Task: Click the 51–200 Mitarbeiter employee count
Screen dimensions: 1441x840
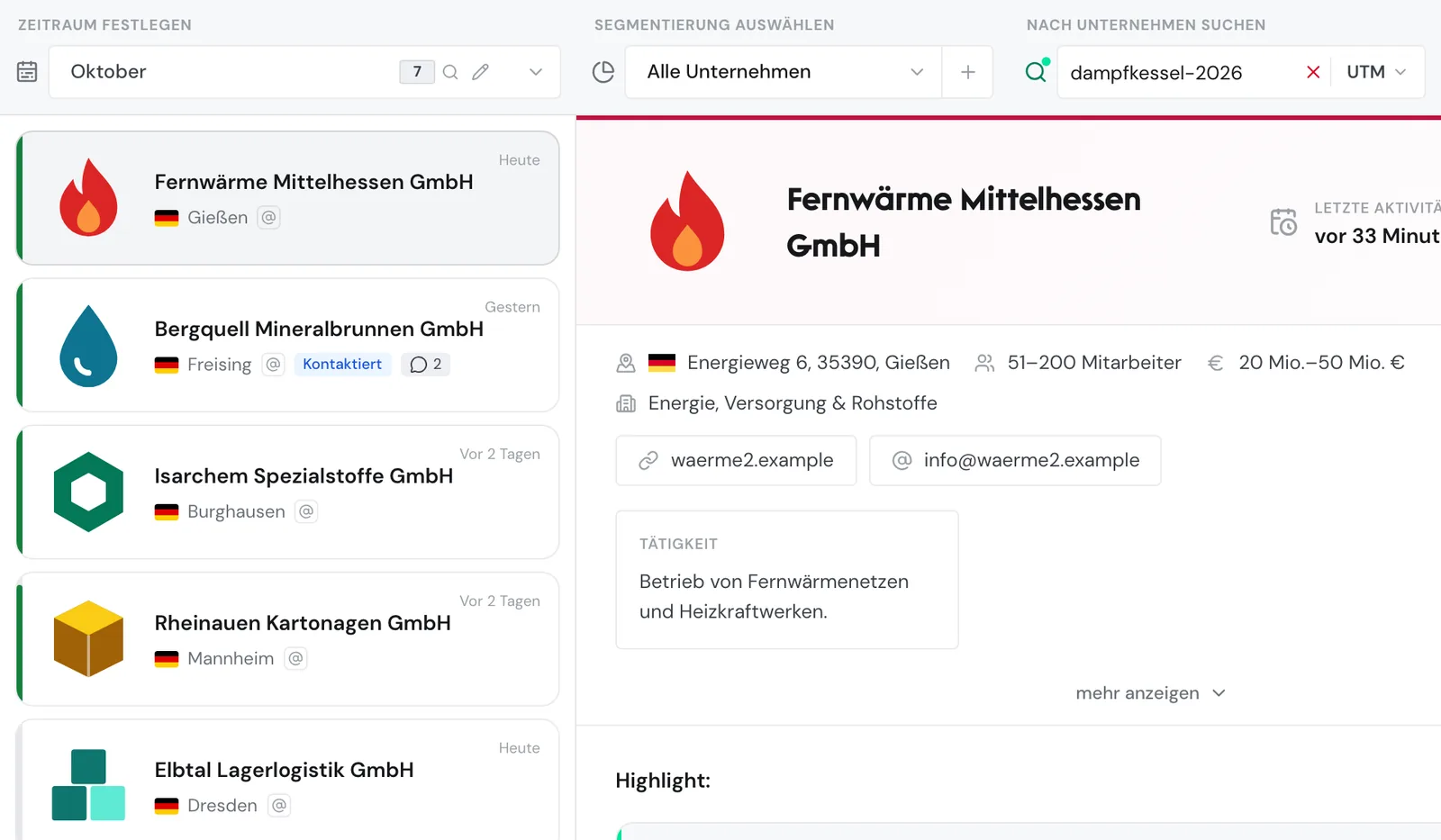Action: coord(1094,362)
